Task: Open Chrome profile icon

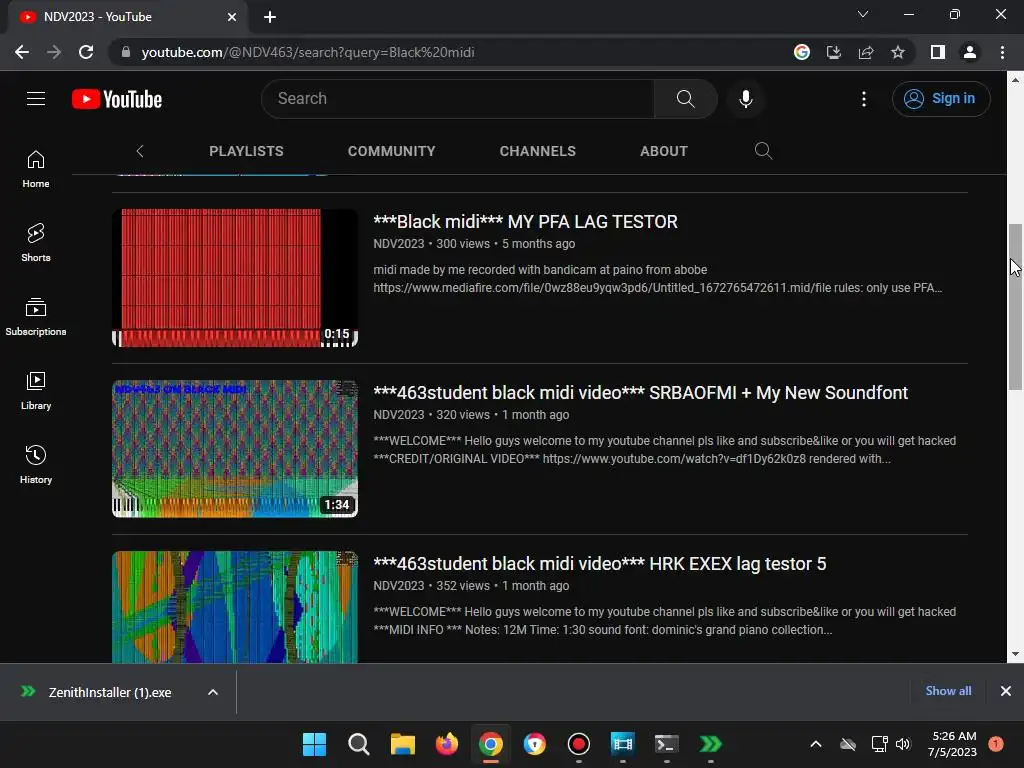Action: tap(970, 52)
